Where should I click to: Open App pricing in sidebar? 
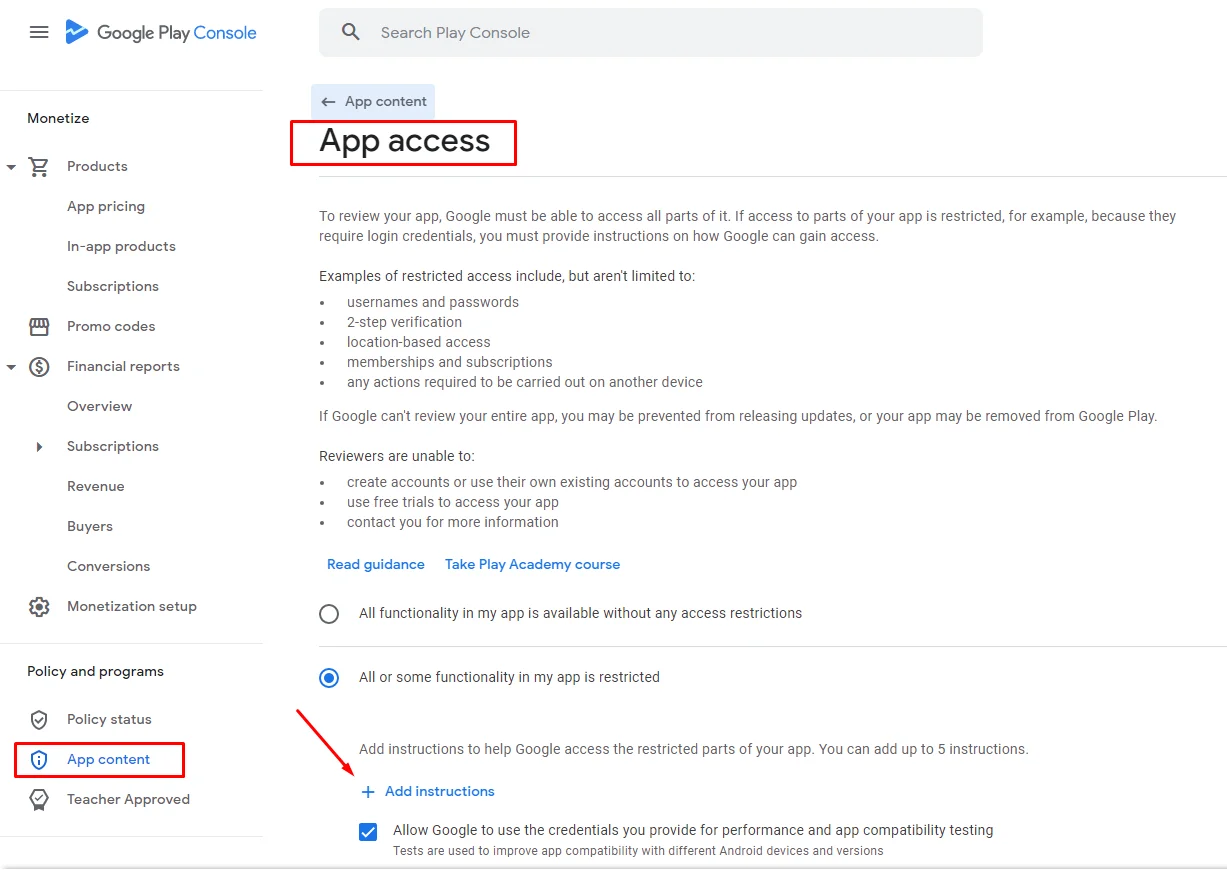coord(106,206)
